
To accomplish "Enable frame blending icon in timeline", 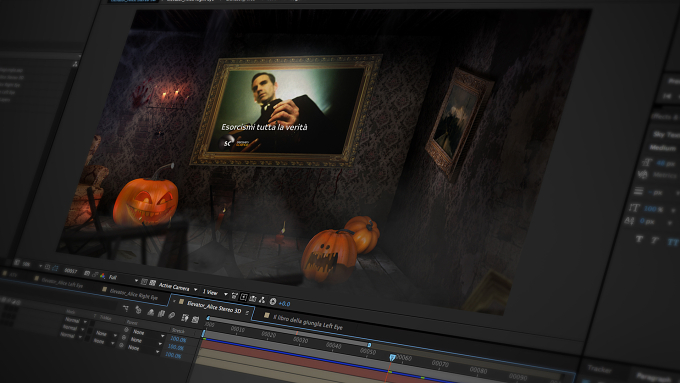I will (161, 314).
